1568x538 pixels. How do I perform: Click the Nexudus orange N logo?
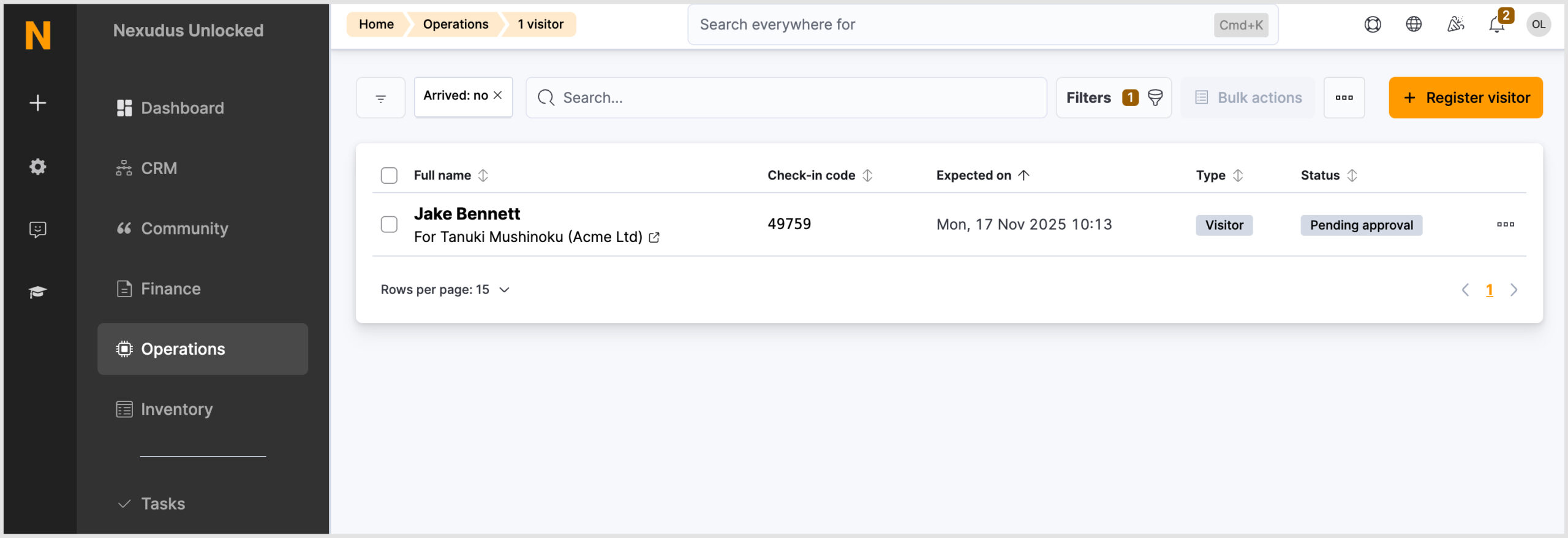(38, 35)
